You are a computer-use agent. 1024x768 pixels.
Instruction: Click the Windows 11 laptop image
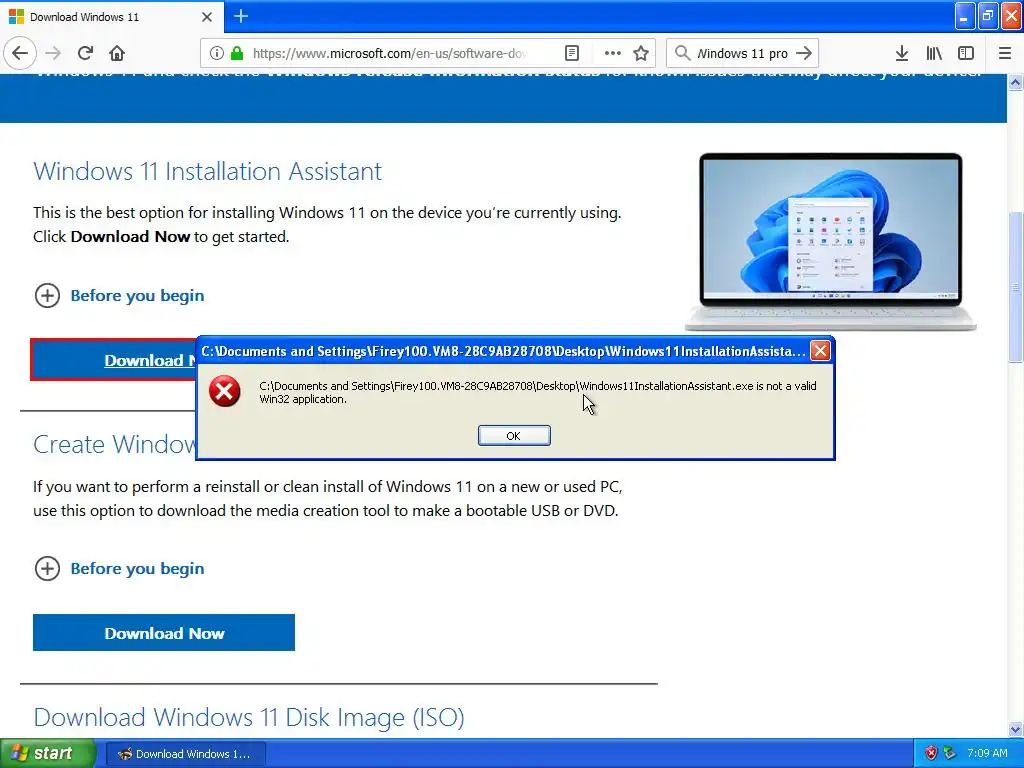(x=830, y=242)
